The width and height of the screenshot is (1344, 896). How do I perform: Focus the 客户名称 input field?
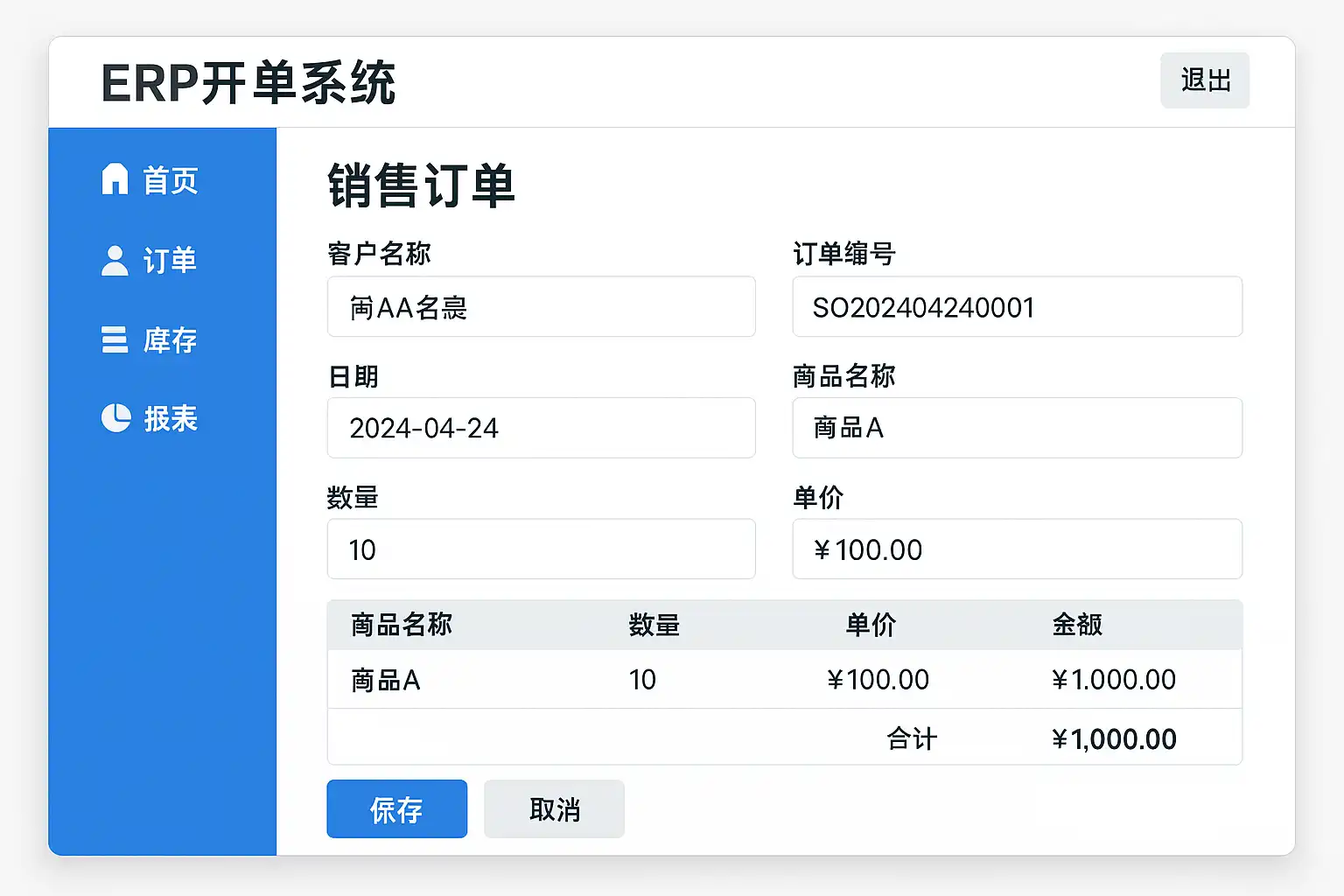coord(541,307)
